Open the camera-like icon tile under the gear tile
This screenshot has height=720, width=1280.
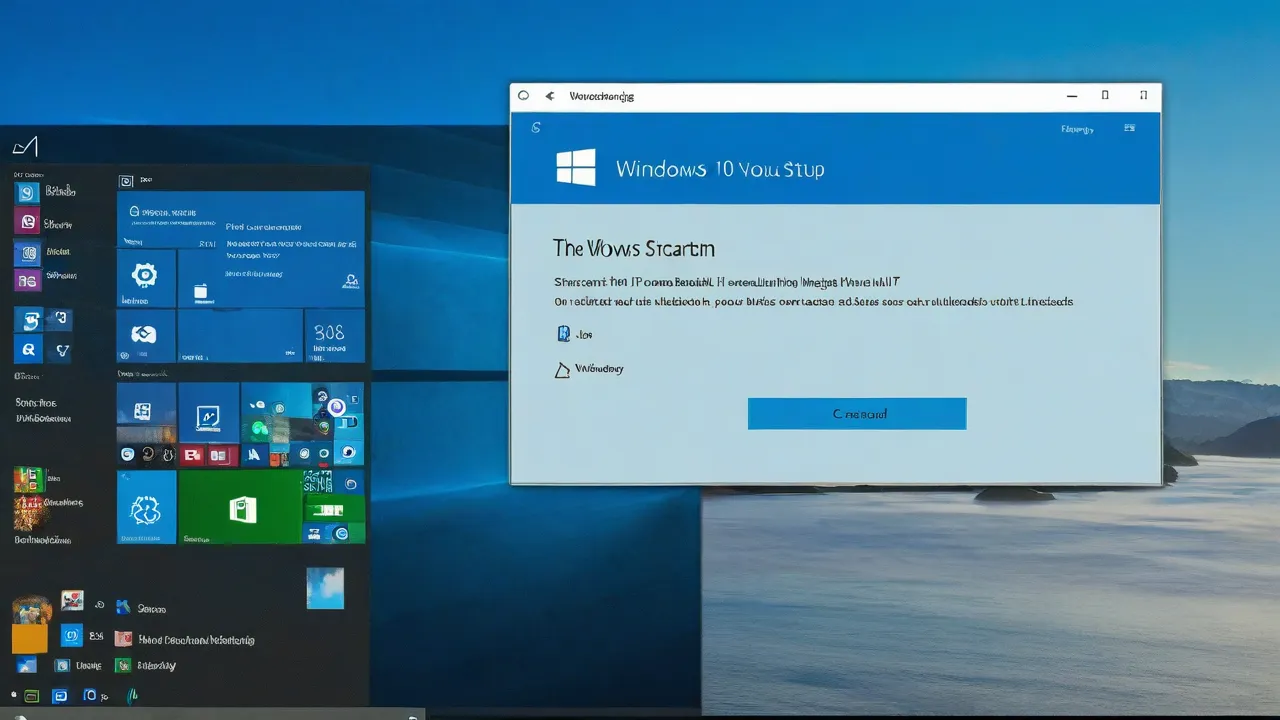(x=146, y=336)
